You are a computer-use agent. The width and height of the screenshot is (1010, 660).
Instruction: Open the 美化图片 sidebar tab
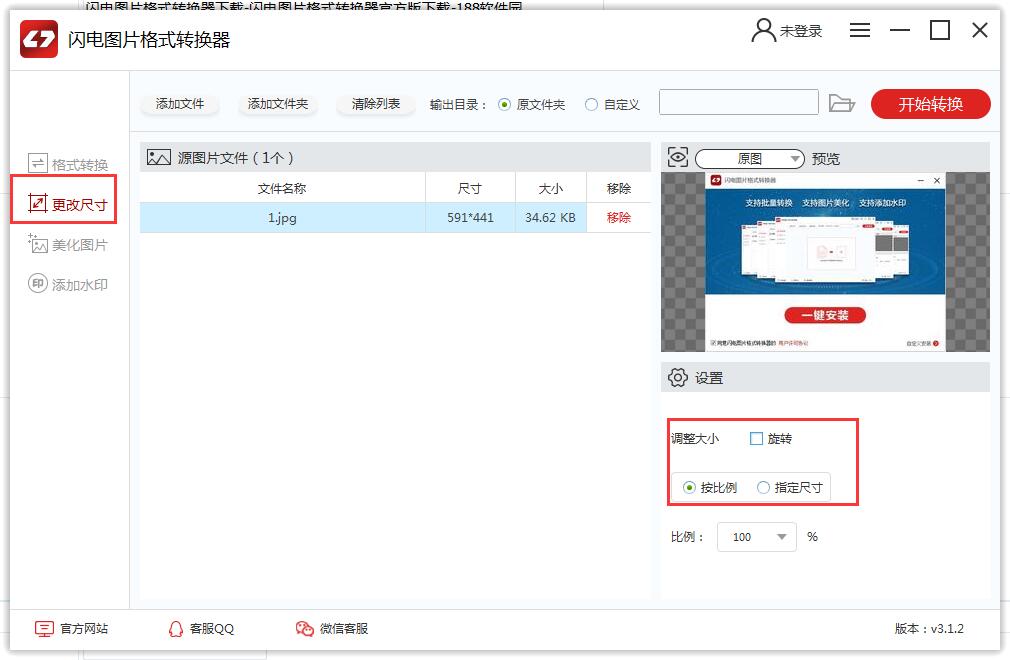click(x=68, y=245)
